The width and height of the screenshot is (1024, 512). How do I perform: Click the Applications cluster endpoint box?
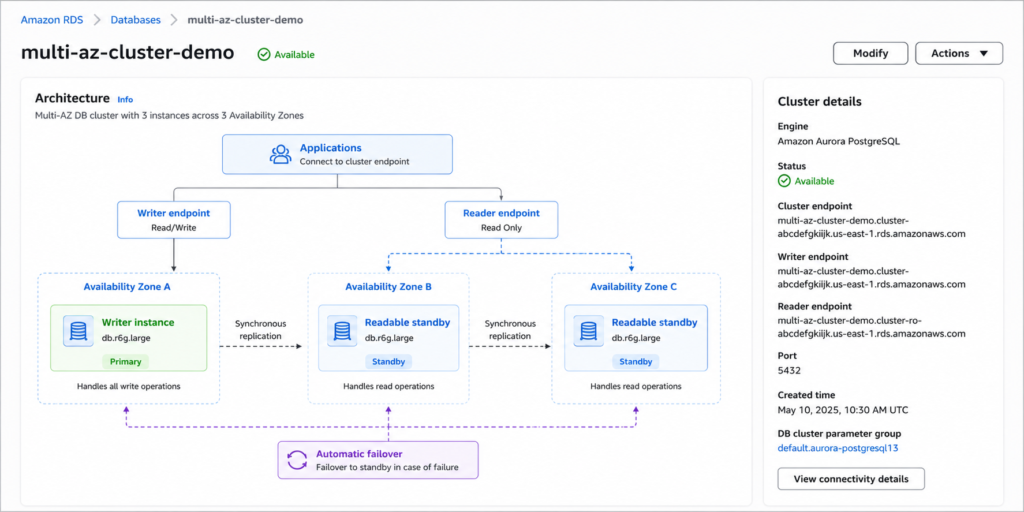[337, 154]
